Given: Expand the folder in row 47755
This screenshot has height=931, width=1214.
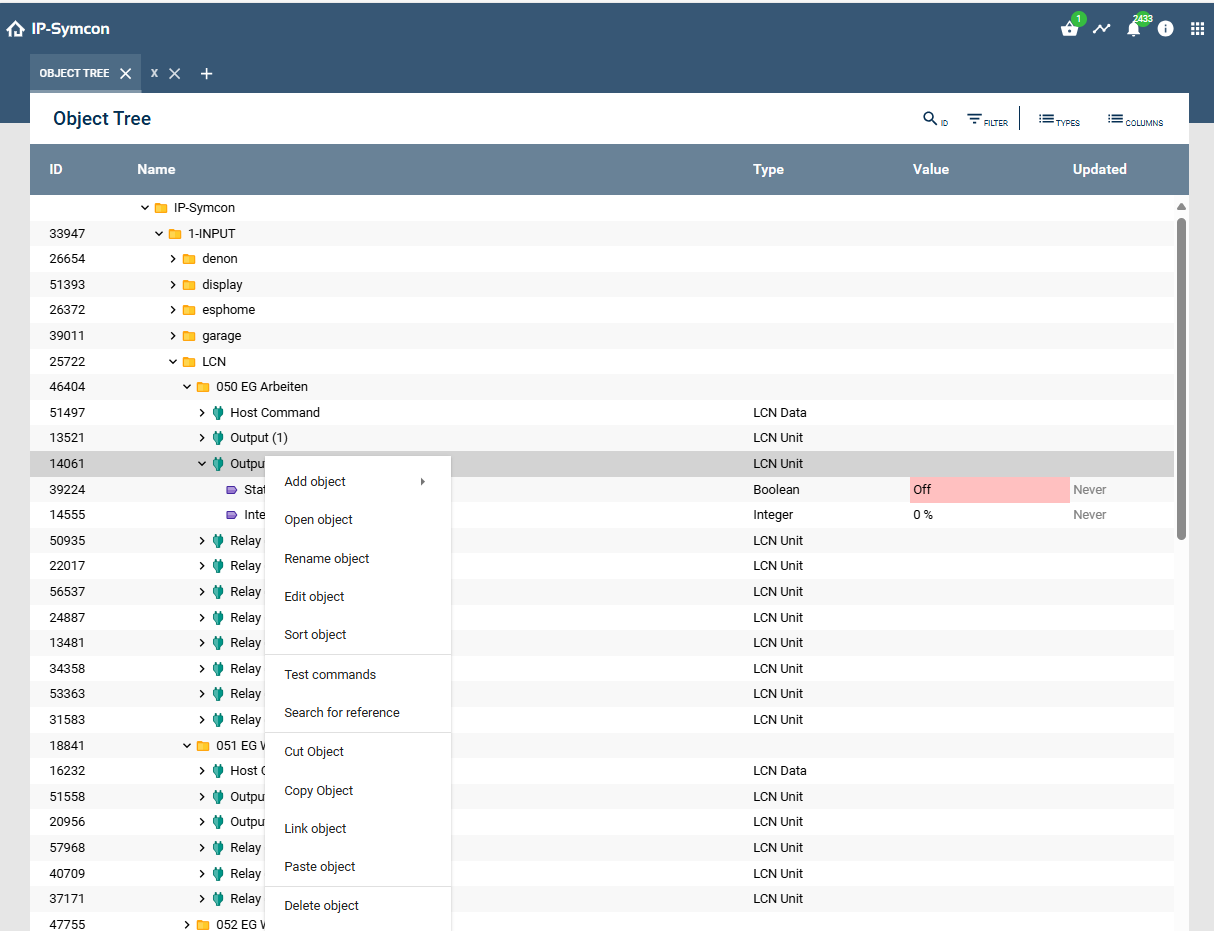Looking at the screenshot, I should click(x=187, y=925).
